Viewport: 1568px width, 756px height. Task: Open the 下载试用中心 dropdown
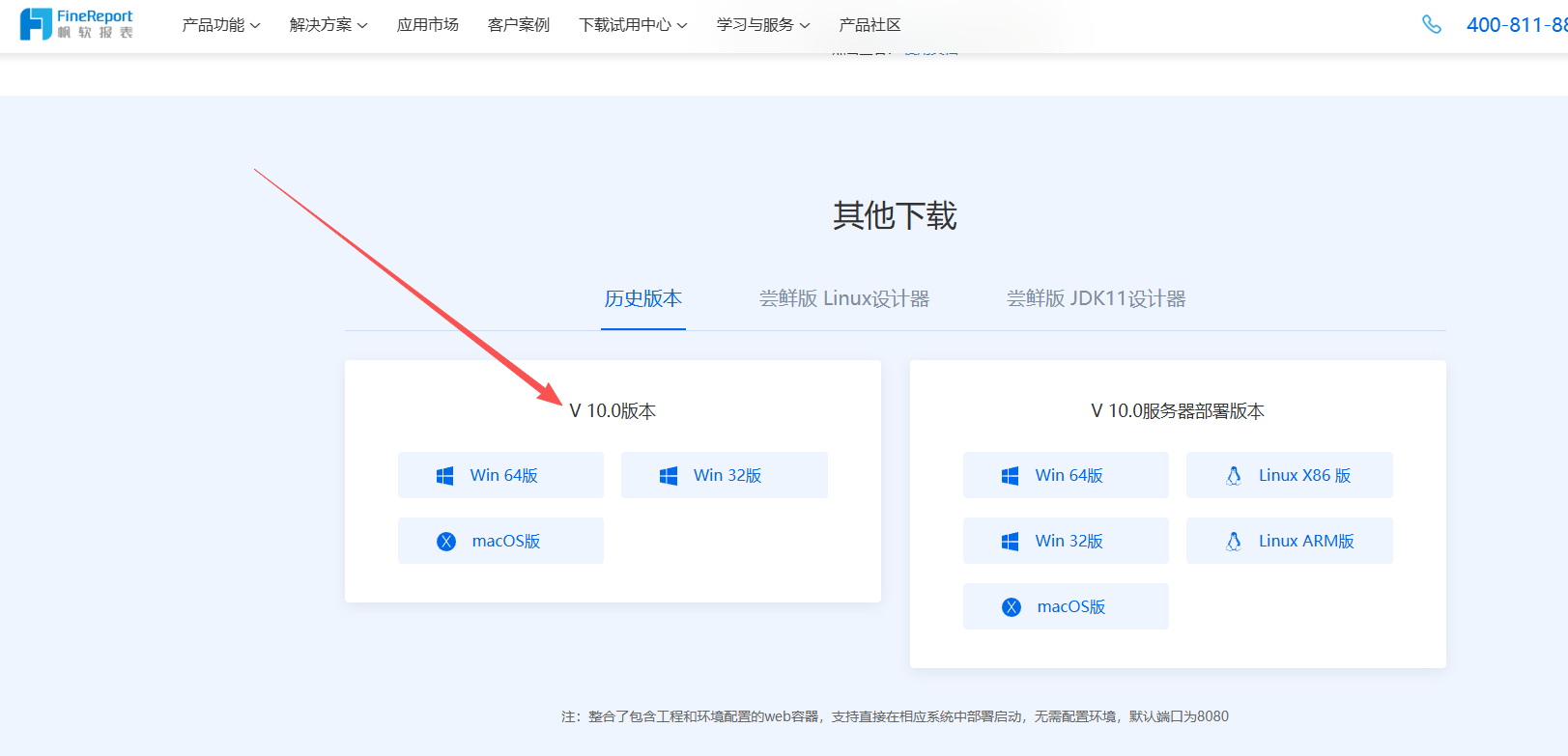(x=633, y=25)
